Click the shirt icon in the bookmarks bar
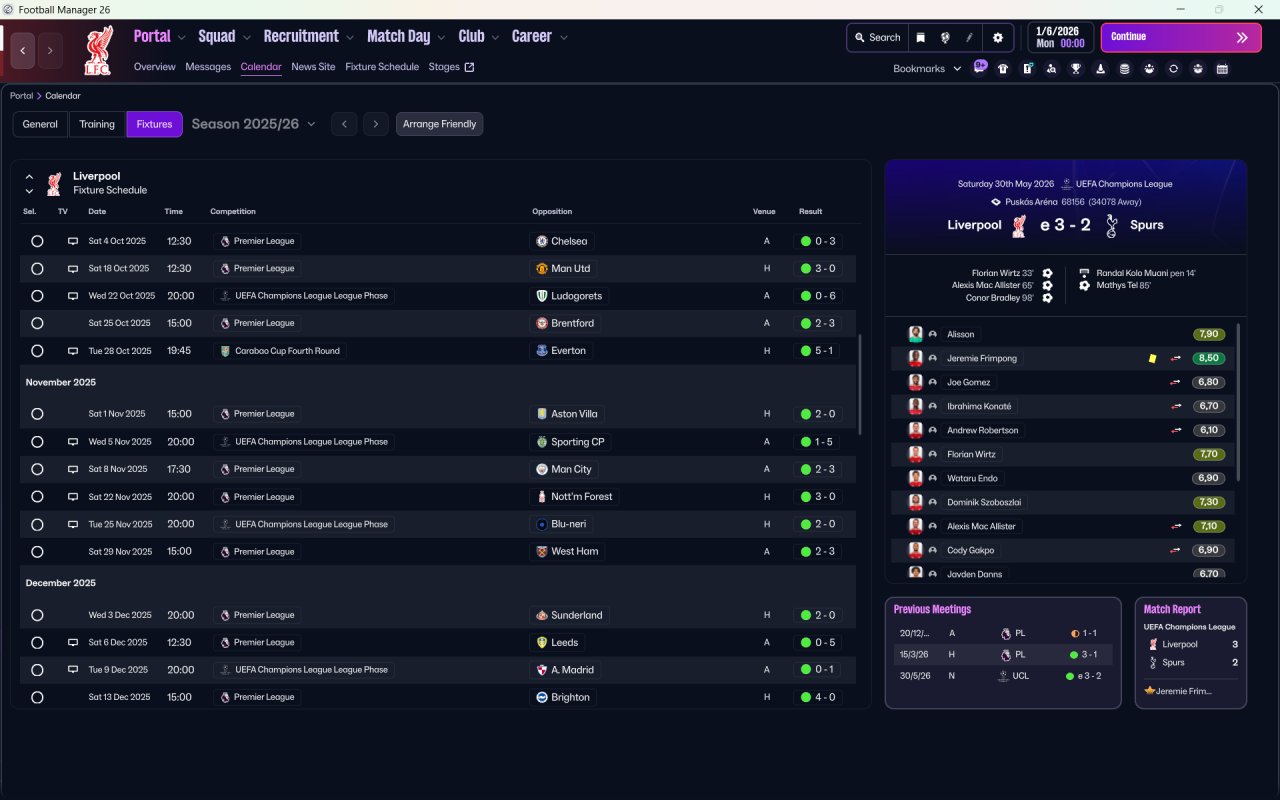 (x=1003, y=69)
